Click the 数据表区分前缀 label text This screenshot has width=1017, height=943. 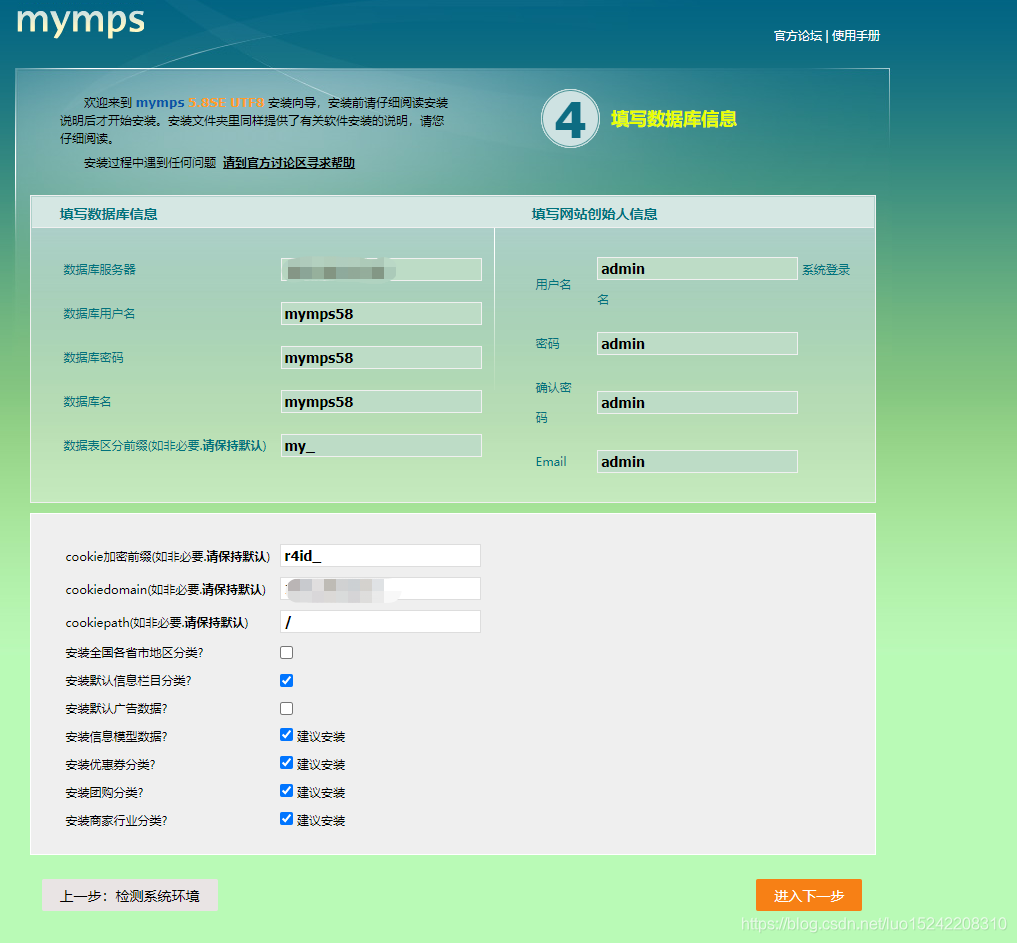[165, 446]
